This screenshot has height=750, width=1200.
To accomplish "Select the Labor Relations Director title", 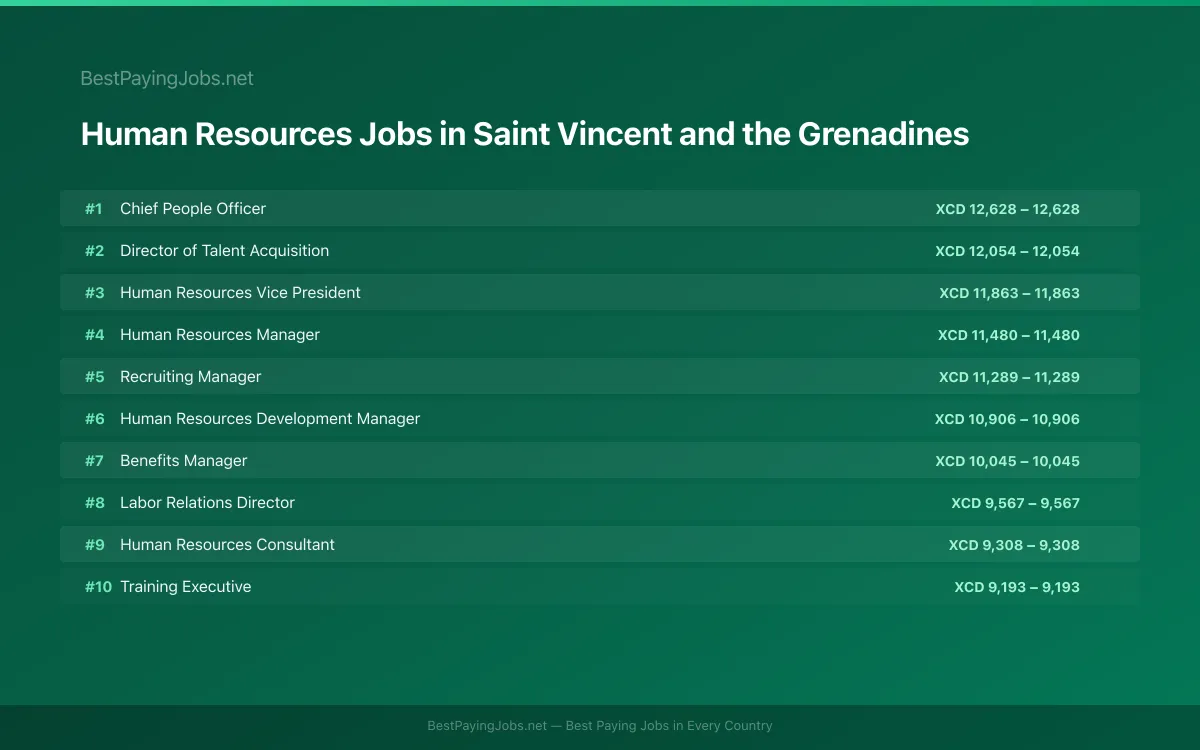I will (x=208, y=503).
